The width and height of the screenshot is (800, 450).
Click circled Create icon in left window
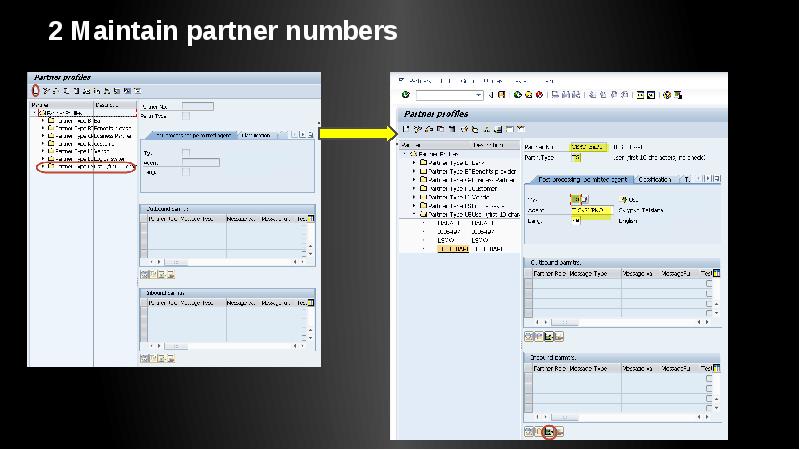click(x=35, y=90)
